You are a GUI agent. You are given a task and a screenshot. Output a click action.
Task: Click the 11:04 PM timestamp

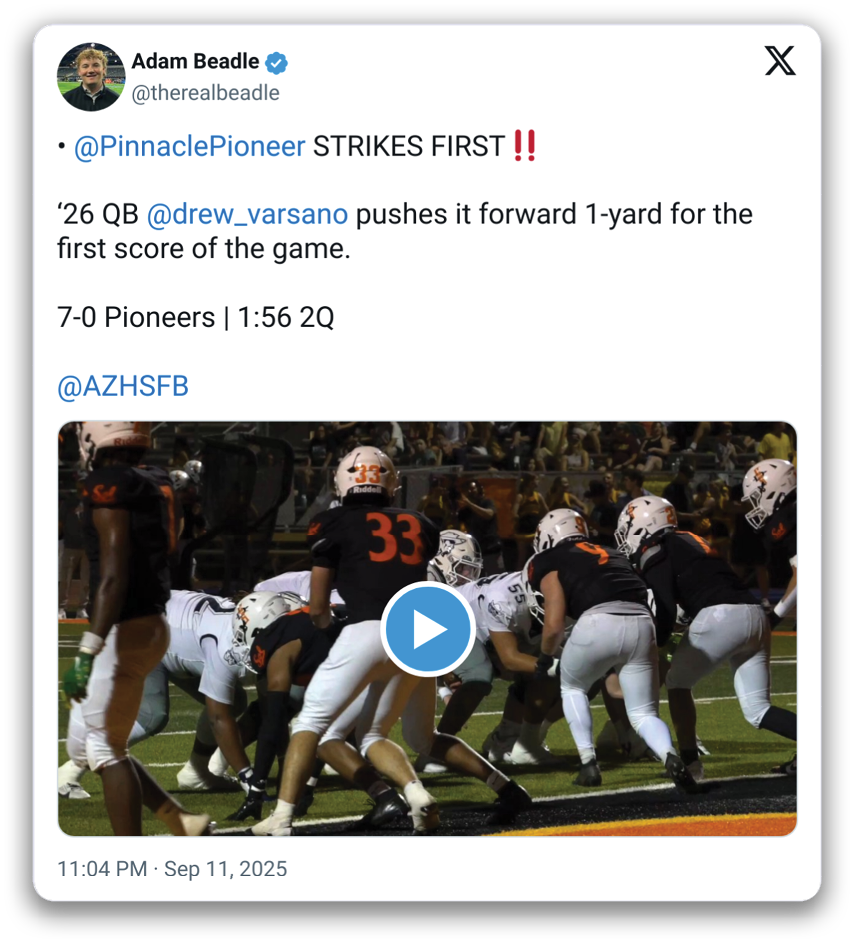tap(102, 869)
